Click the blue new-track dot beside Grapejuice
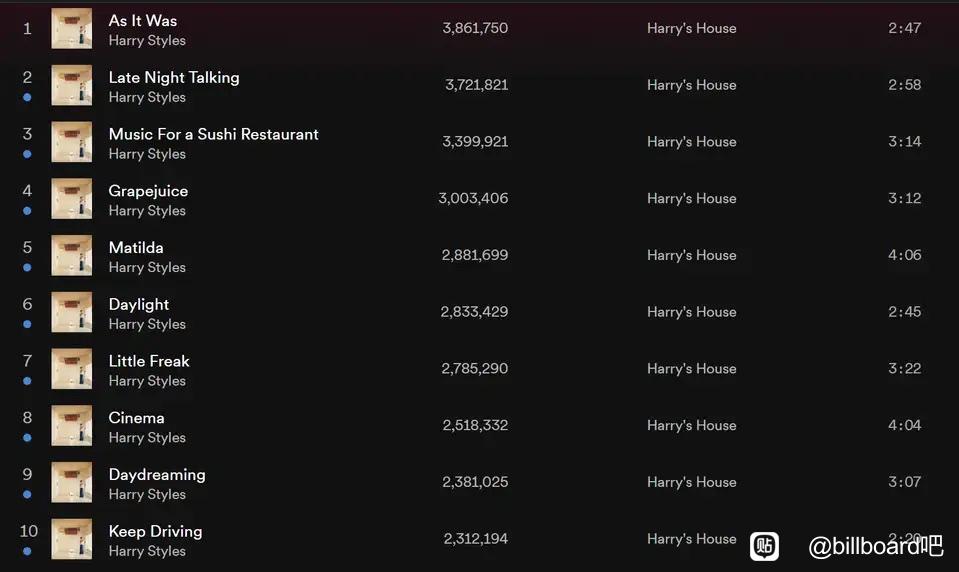The height and width of the screenshot is (572, 959). tap(27, 210)
